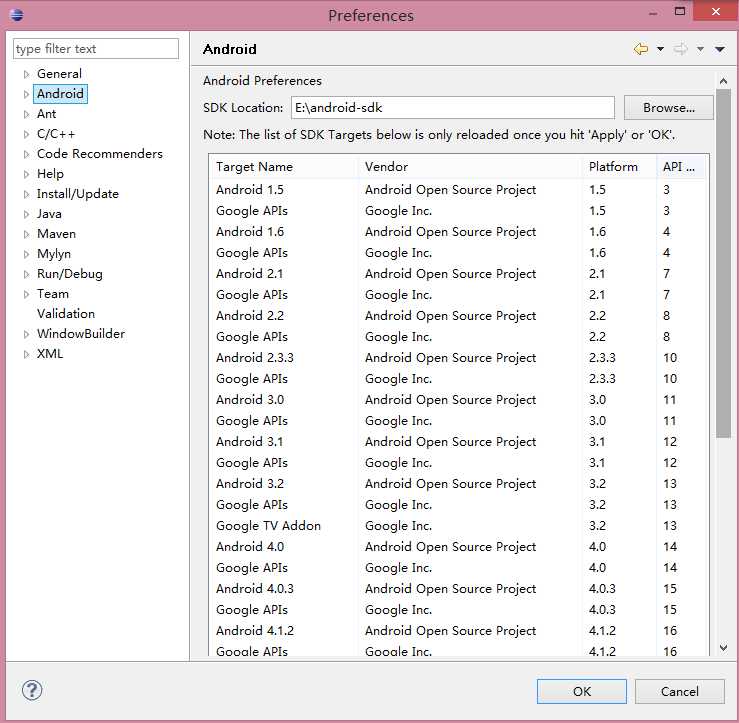The image size is (739, 723).
Task: Select Run/Debug preferences category
Action: click(70, 274)
